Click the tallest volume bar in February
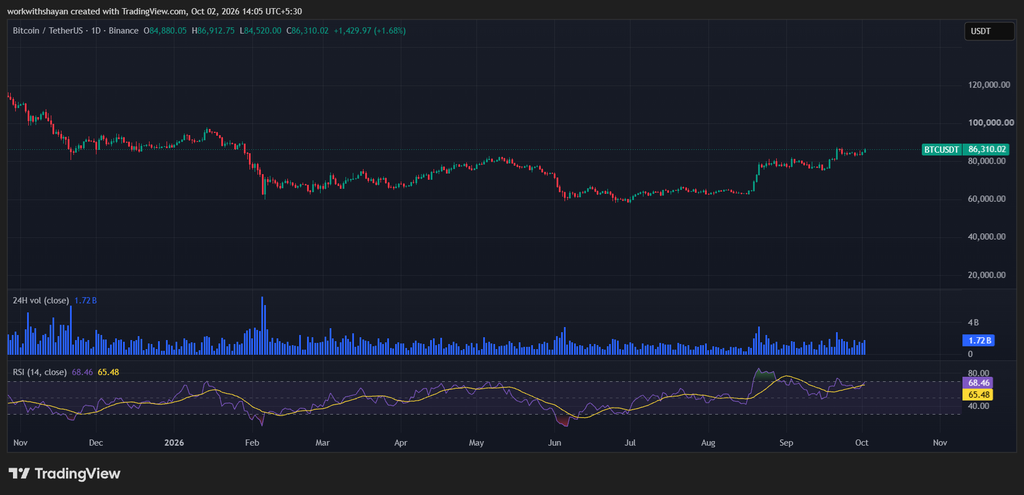Image resolution: width=1024 pixels, height=495 pixels. click(263, 325)
